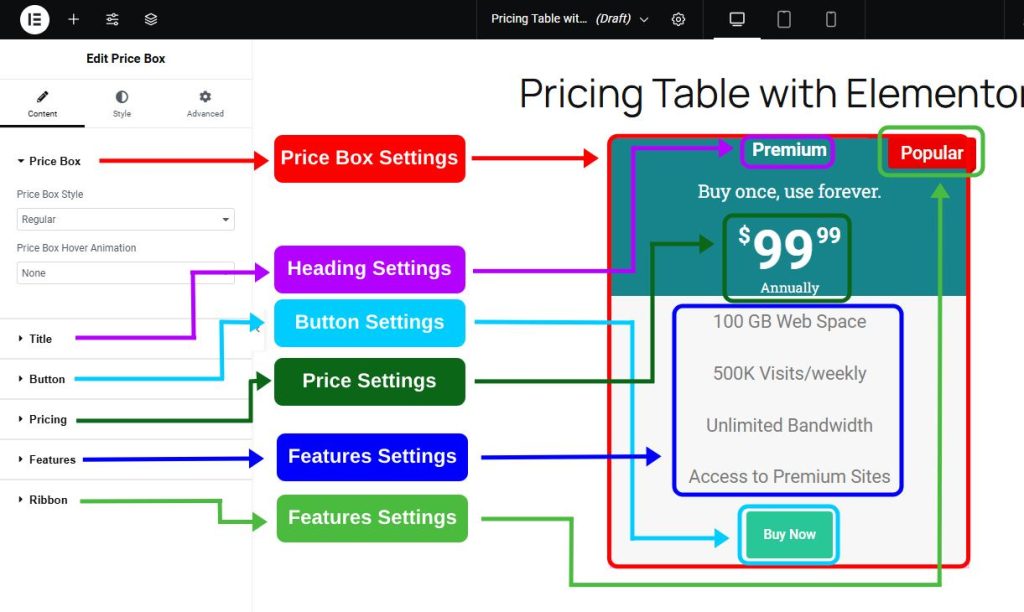
Task: Open the Navigator structure panel icon
Action: click(150, 19)
